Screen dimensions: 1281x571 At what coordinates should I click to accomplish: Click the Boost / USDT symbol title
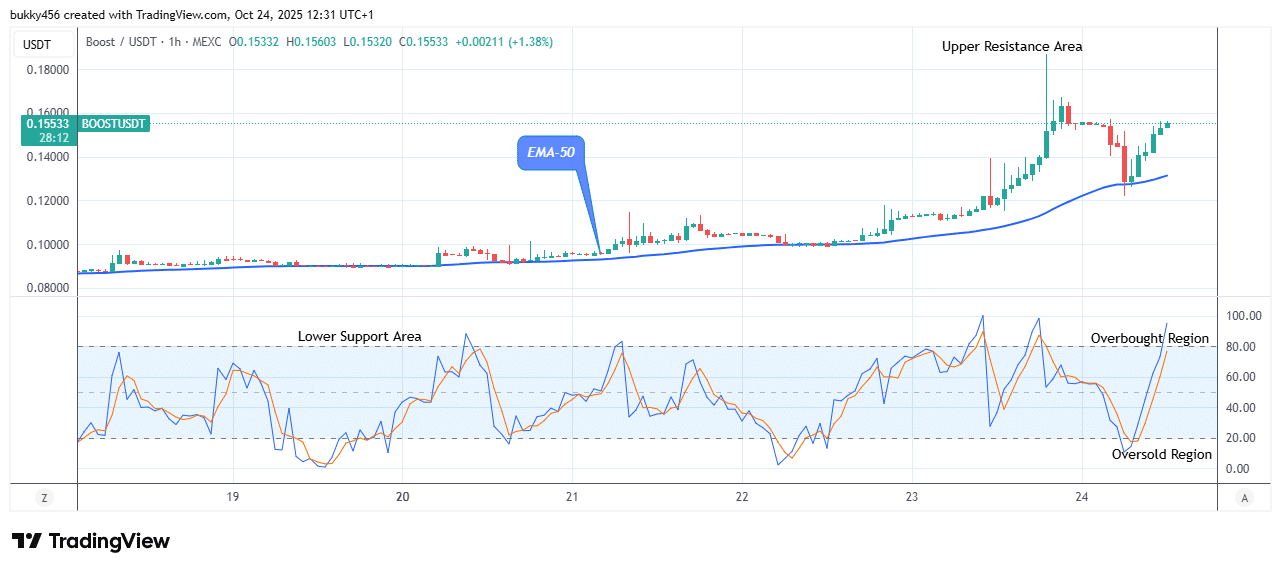125,42
